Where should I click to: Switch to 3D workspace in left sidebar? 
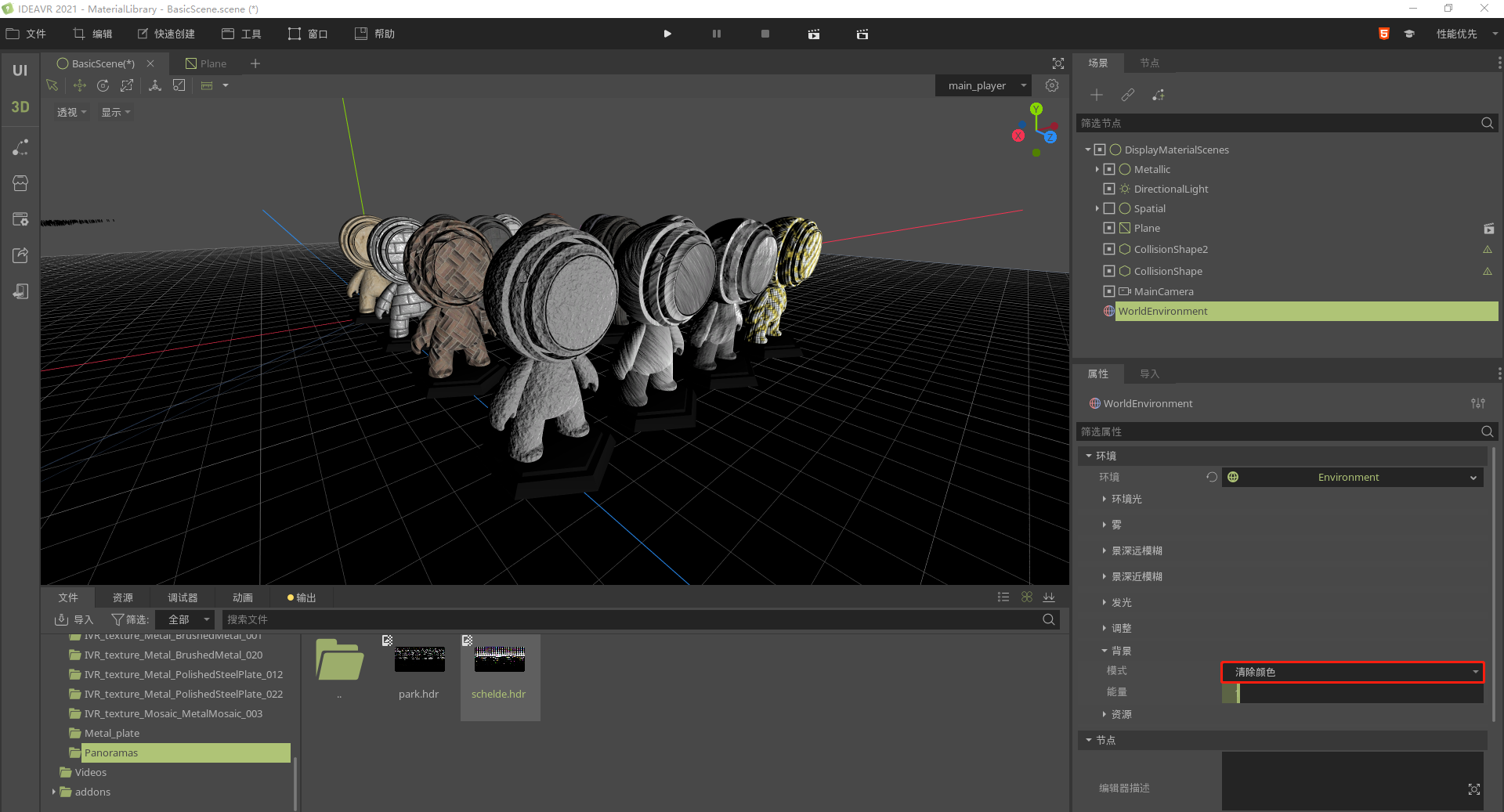[20, 106]
